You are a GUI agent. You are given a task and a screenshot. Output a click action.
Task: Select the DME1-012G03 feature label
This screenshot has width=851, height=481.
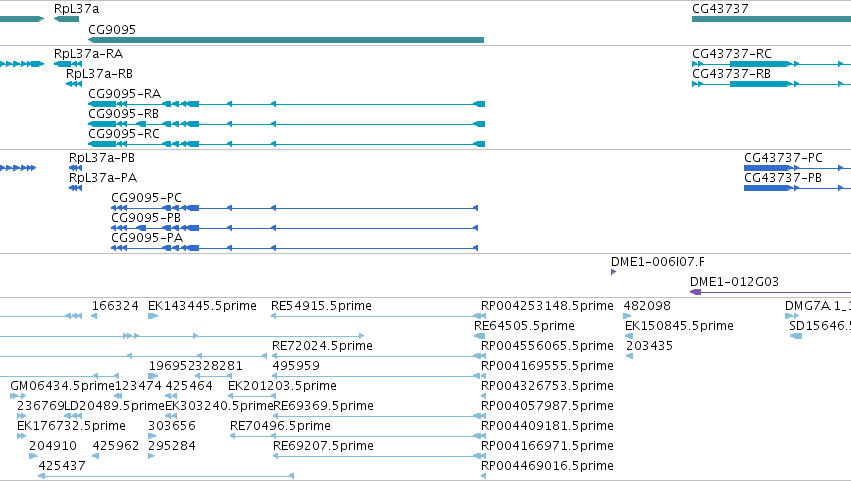click(734, 282)
